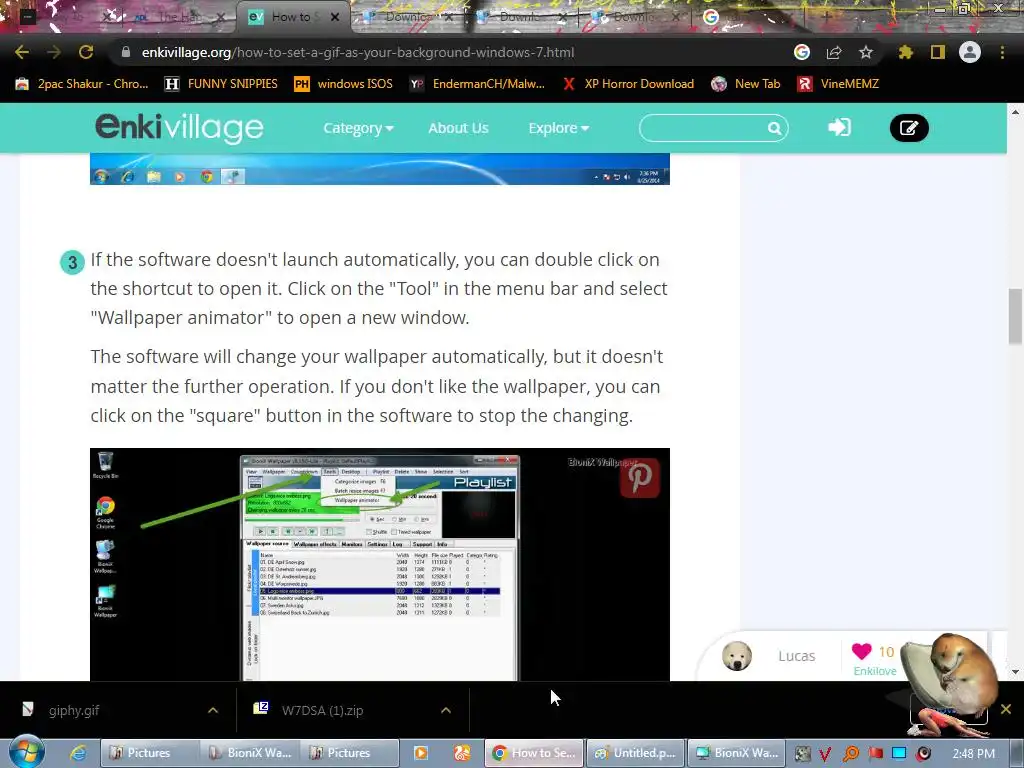
Task: Open the EndermanCH/Malw... bookmark
Action: click(x=477, y=84)
